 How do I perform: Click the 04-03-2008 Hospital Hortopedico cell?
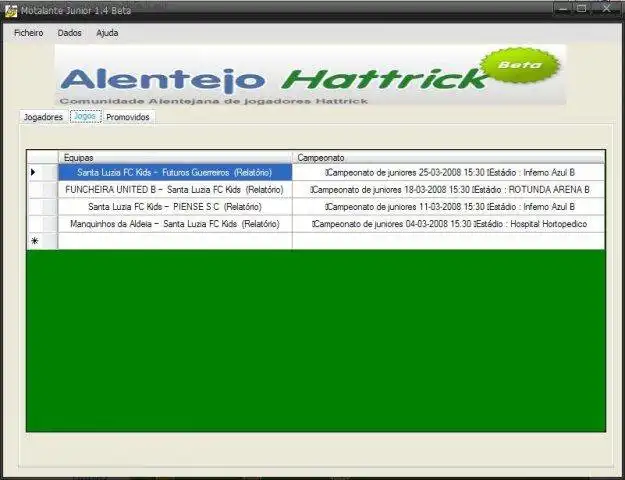(x=448, y=224)
